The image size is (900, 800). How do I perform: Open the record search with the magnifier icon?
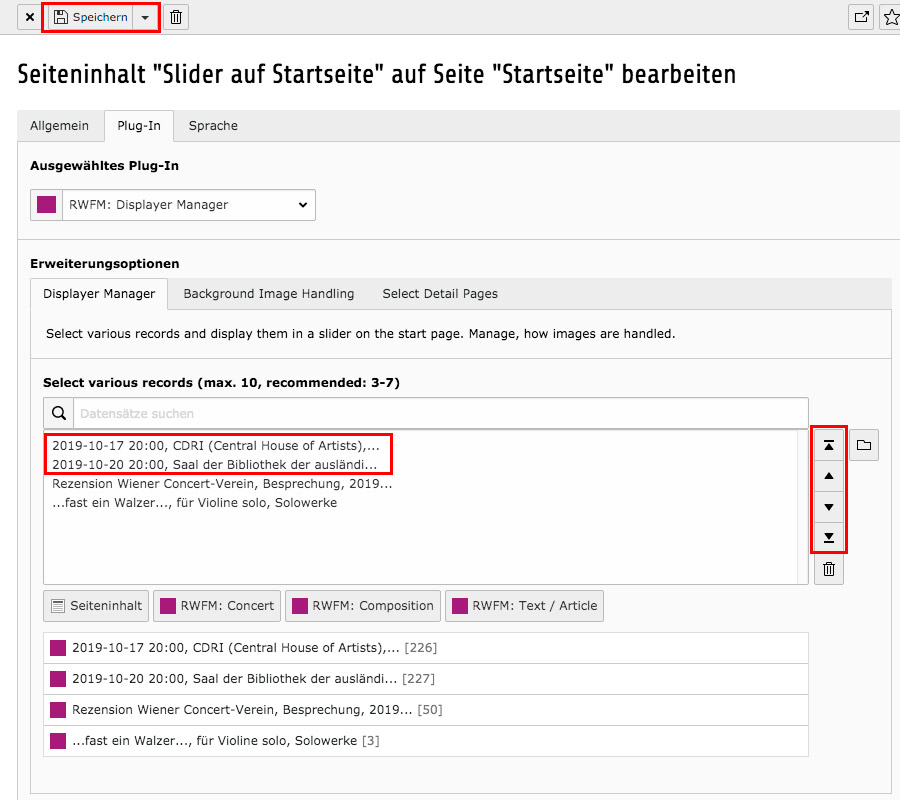click(59, 413)
